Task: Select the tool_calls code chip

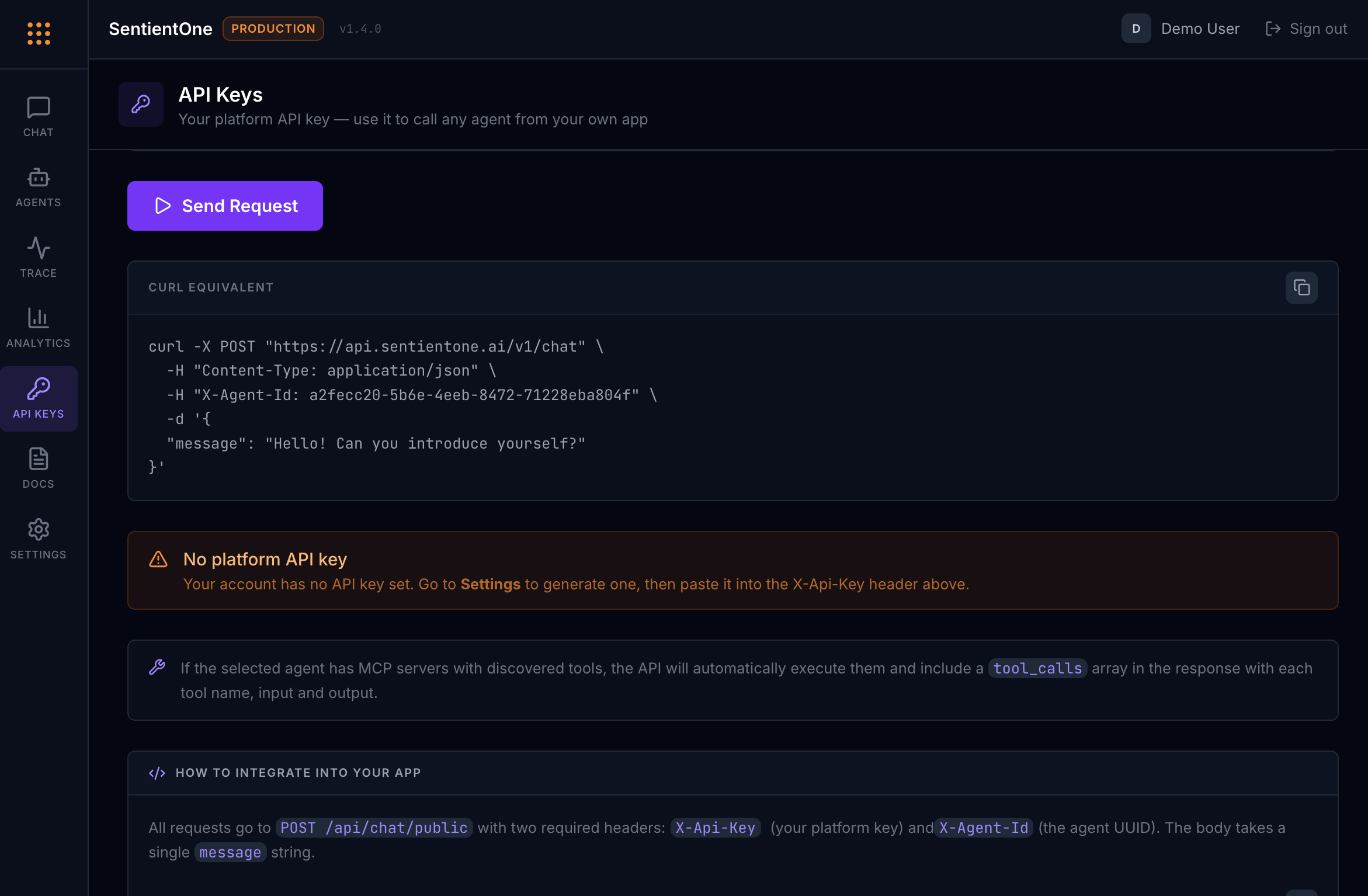Action: pos(1037,668)
